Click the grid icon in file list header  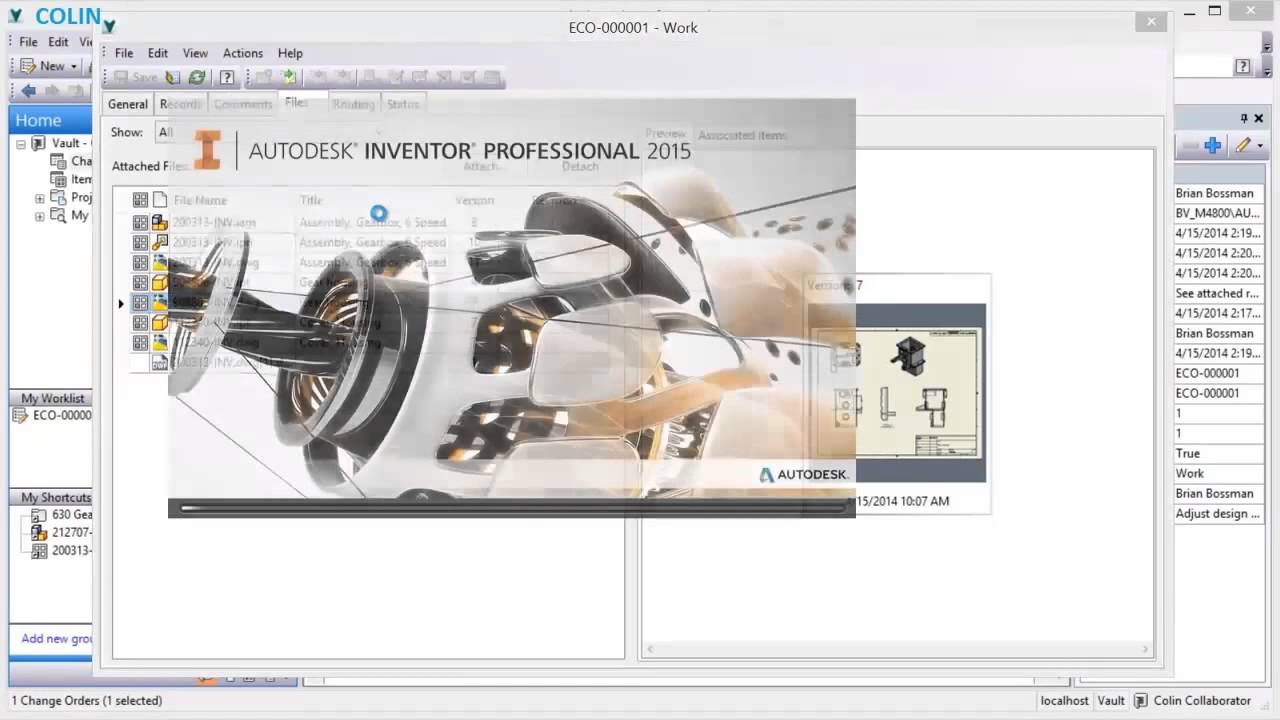pos(140,200)
